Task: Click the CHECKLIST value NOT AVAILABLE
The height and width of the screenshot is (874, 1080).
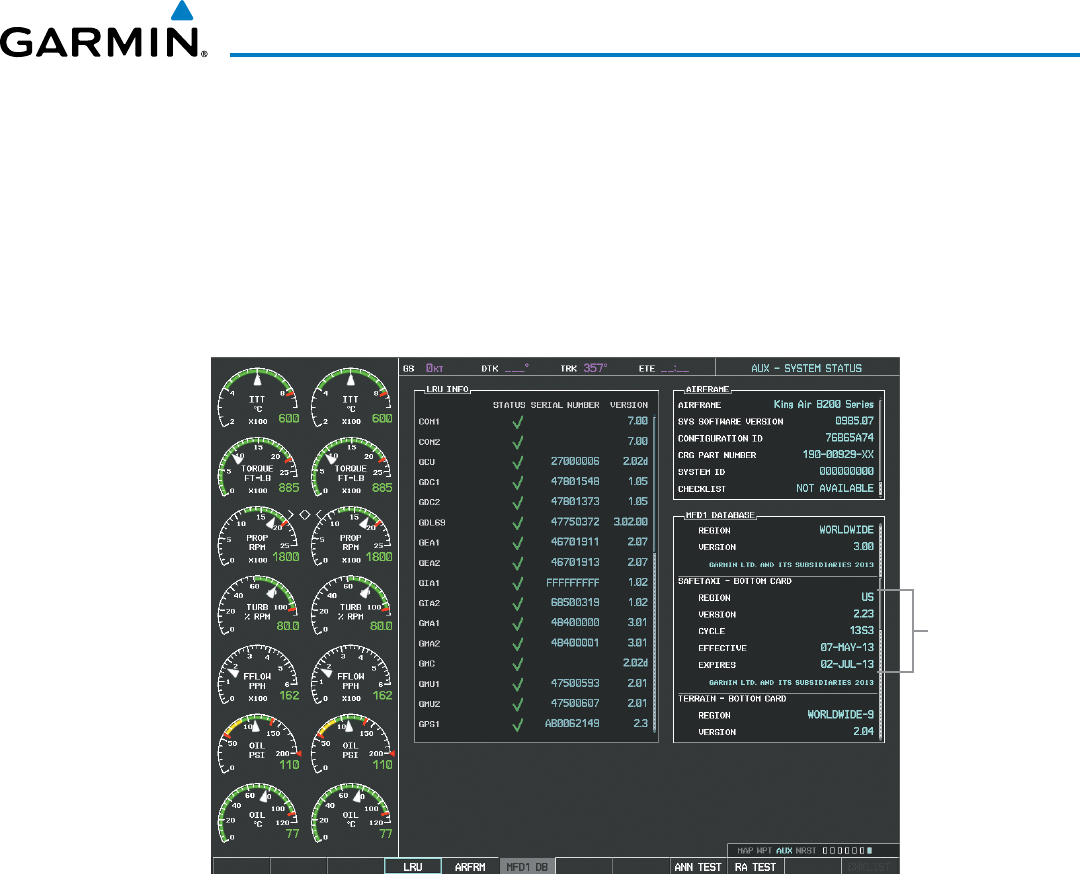Action: point(835,488)
